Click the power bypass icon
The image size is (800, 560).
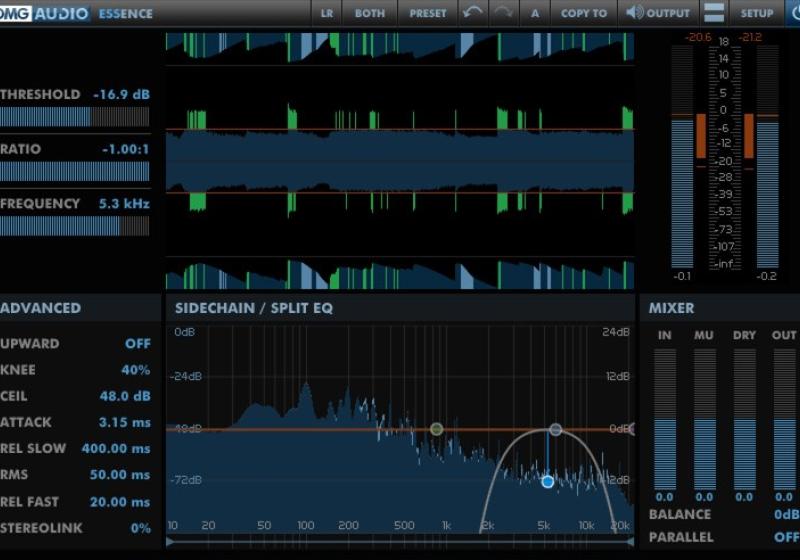coord(791,13)
